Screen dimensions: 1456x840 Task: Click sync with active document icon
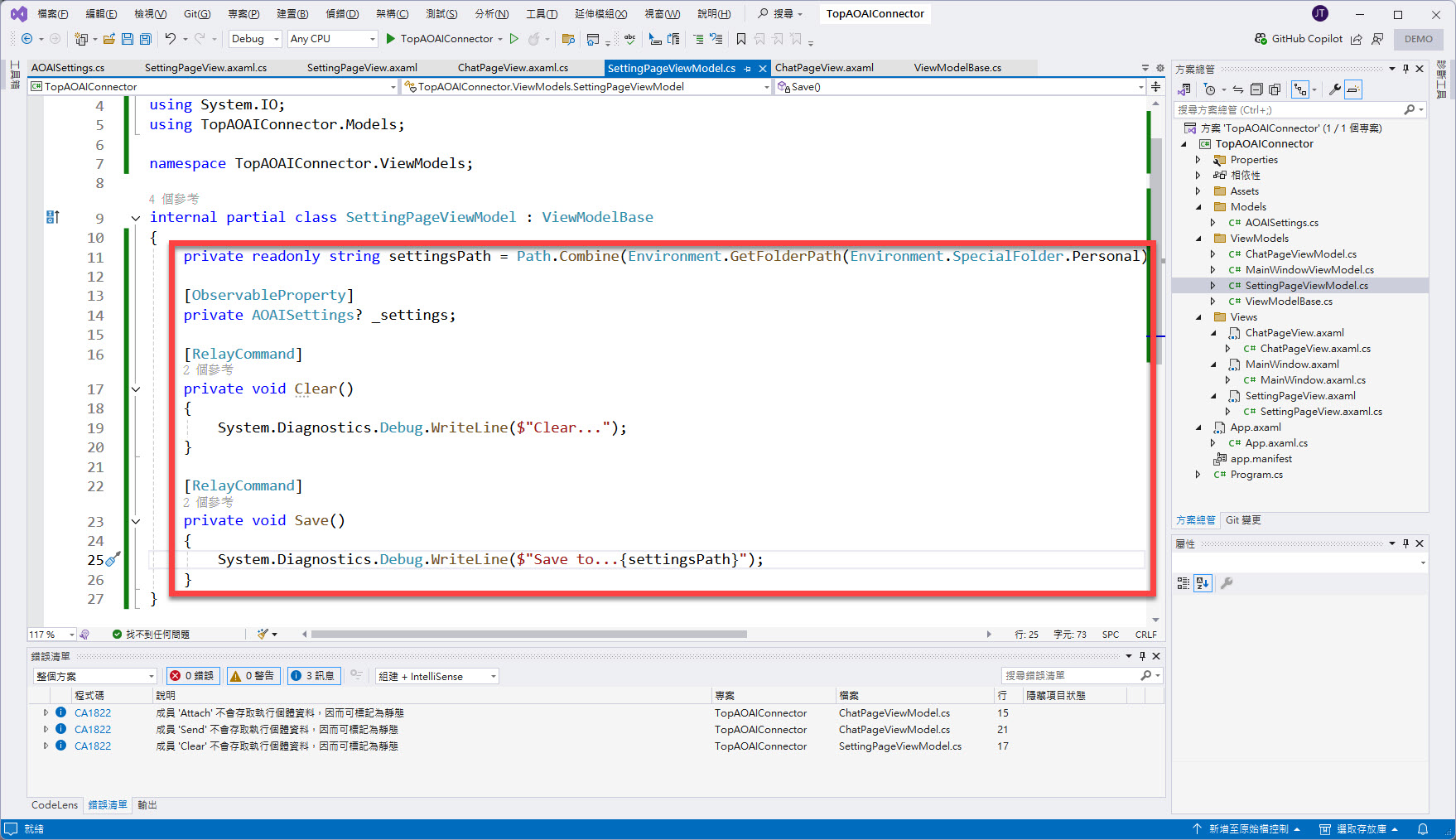1238,89
